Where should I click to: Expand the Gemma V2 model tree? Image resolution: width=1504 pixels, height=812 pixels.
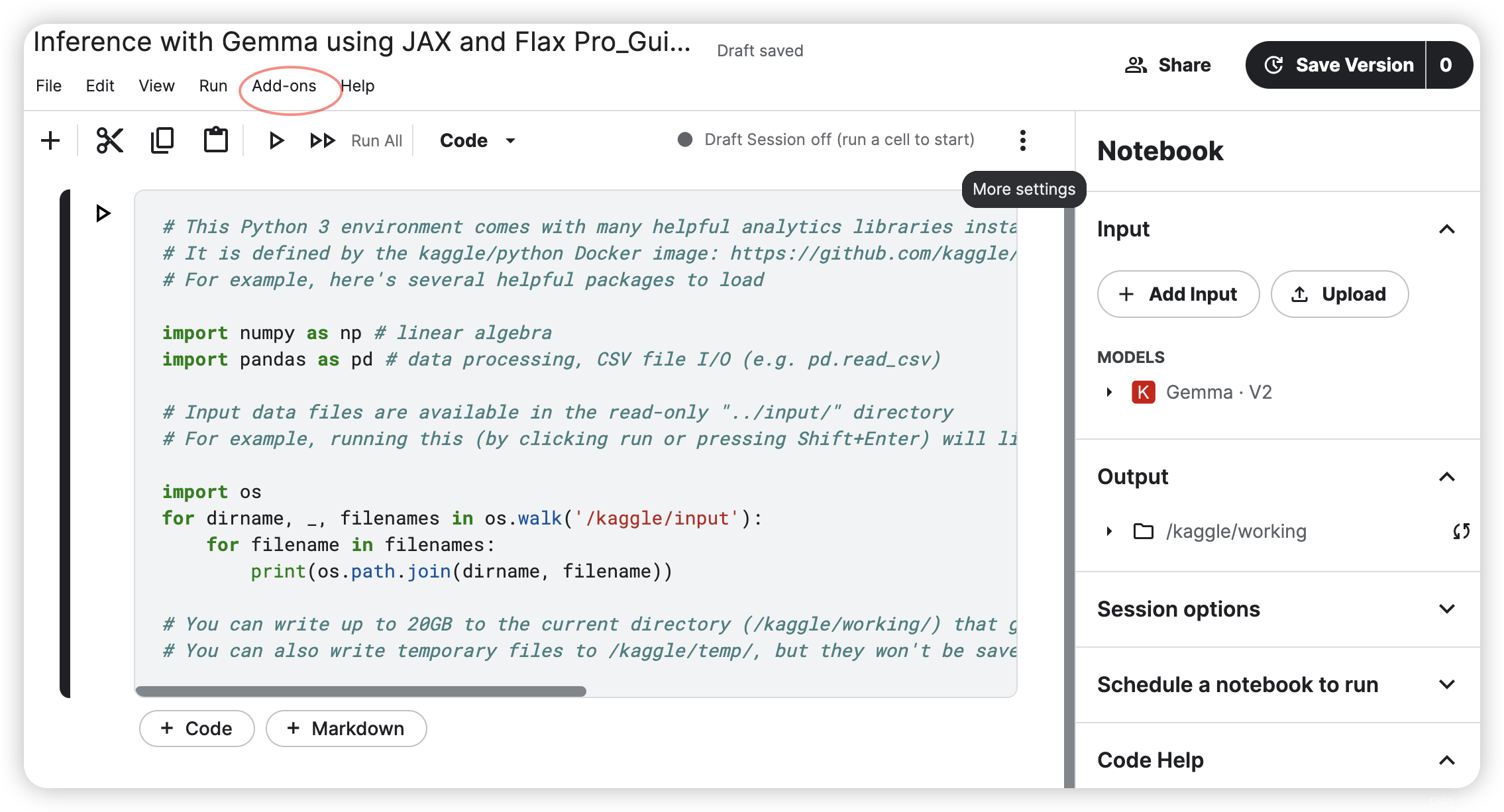point(1109,392)
